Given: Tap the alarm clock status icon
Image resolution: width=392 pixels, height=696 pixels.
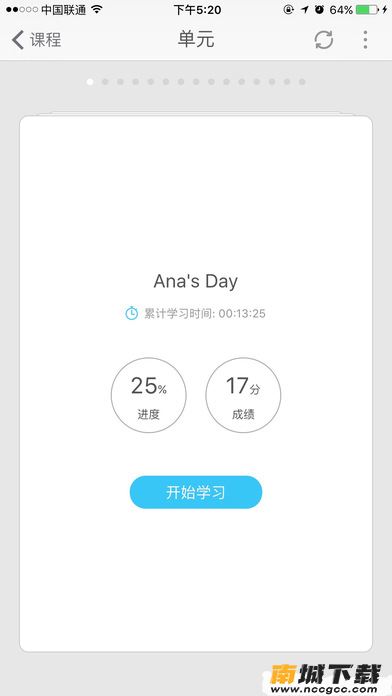Looking at the screenshot, I should pos(319,9).
